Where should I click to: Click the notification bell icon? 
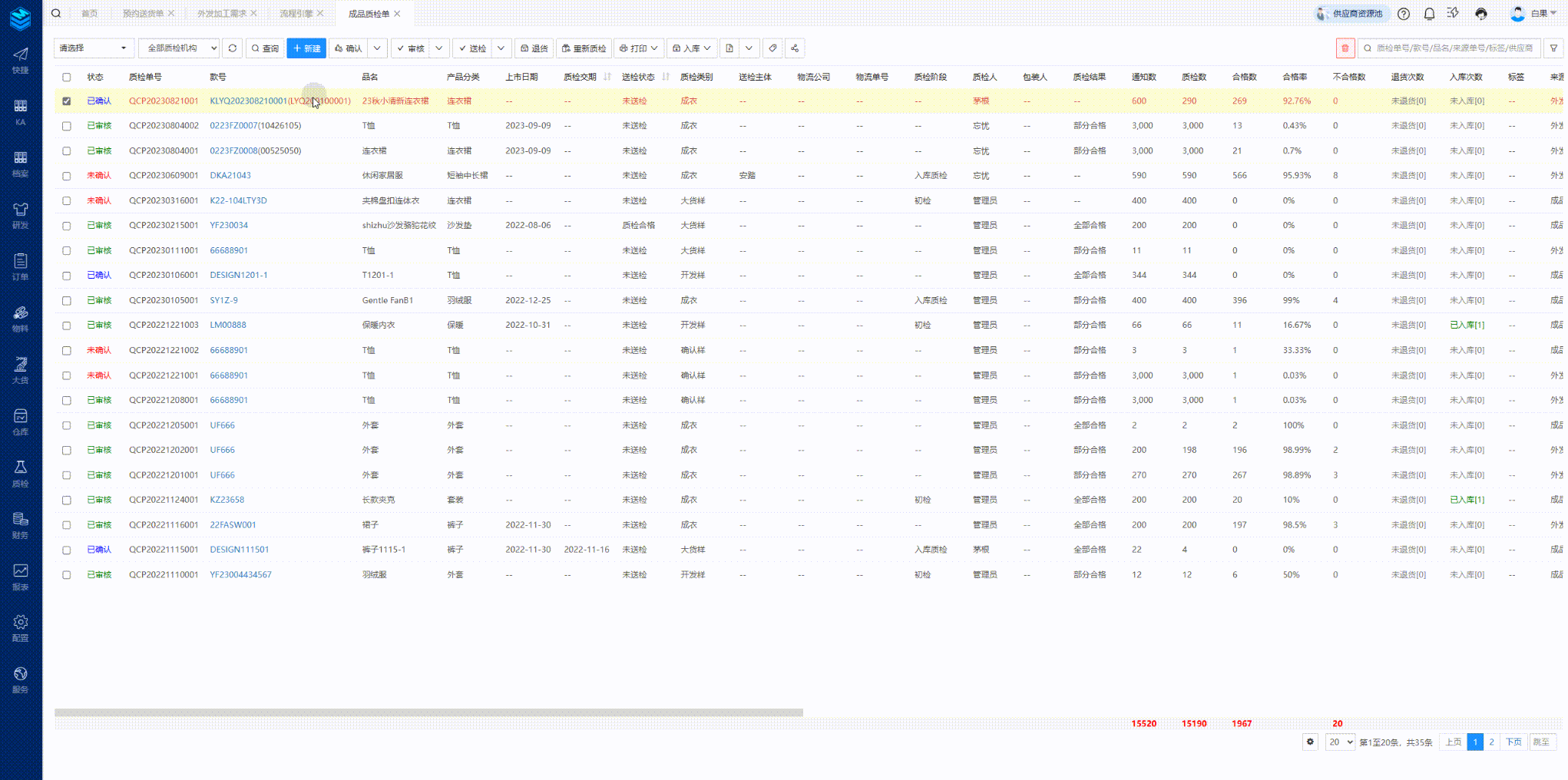1429,14
